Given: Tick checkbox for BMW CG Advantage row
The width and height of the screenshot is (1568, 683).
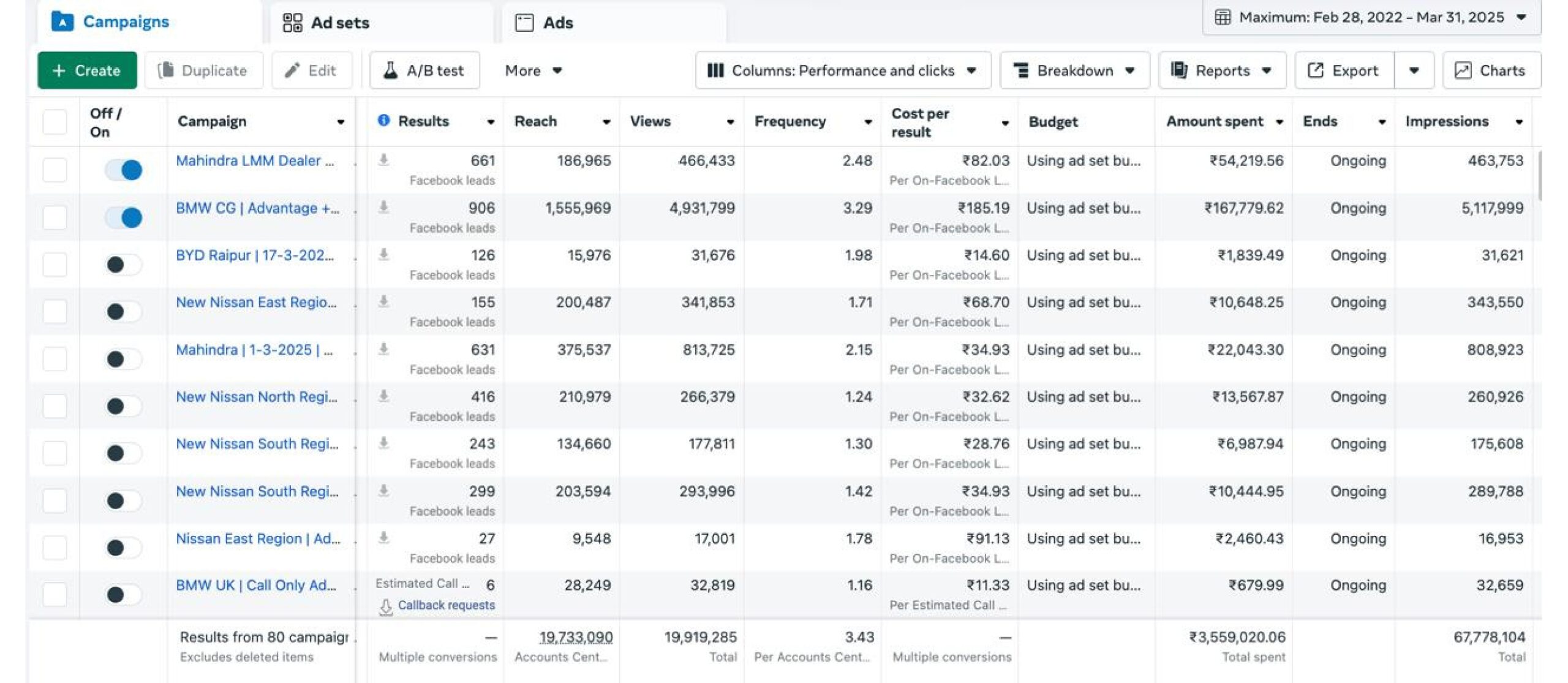Looking at the screenshot, I should (x=55, y=217).
